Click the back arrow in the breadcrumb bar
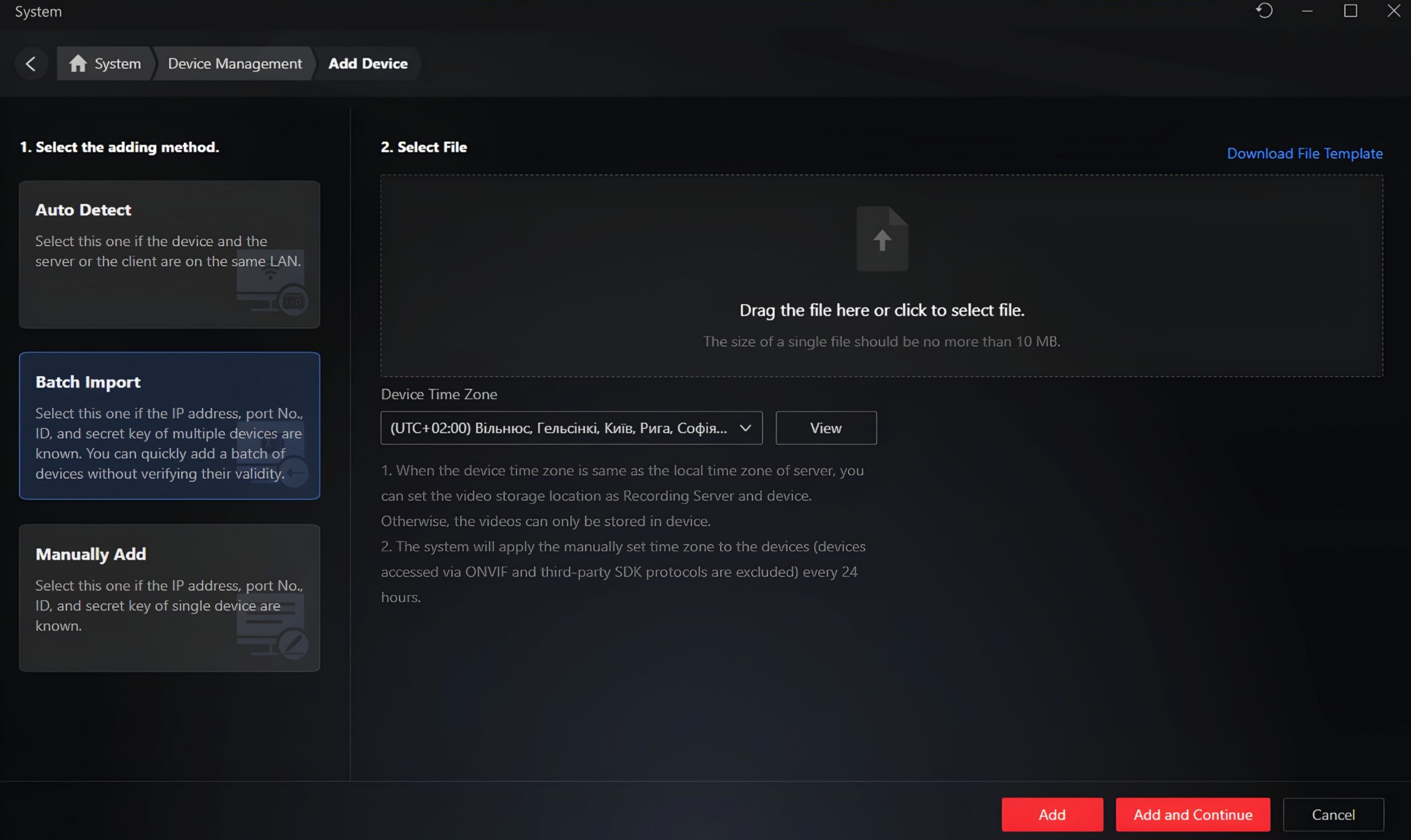Image resolution: width=1411 pixels, height=840 pixels. [x=31, y=63]
